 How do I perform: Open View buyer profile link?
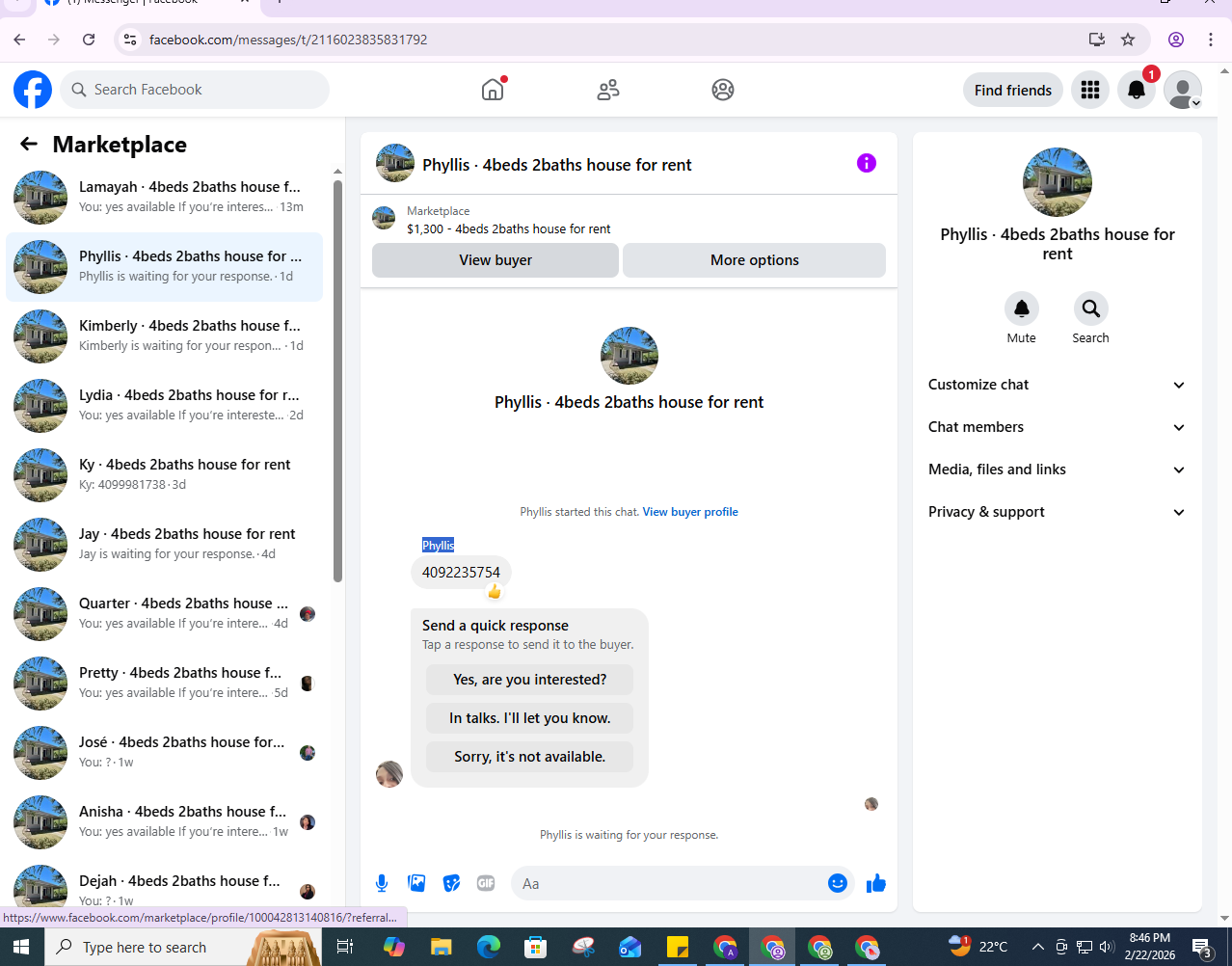point(690,512)
